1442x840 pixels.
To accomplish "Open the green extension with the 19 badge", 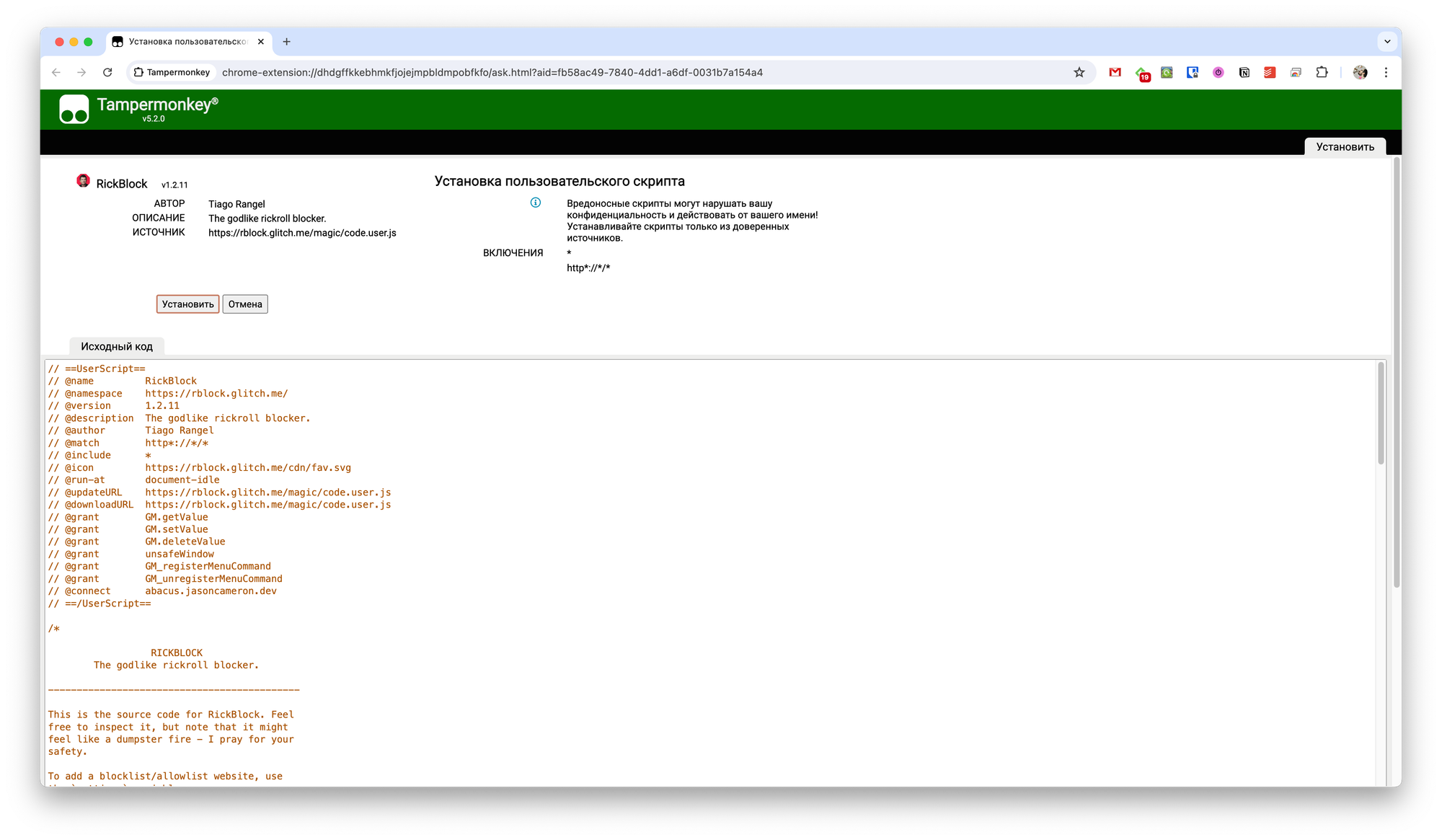I will point(1141,73).
